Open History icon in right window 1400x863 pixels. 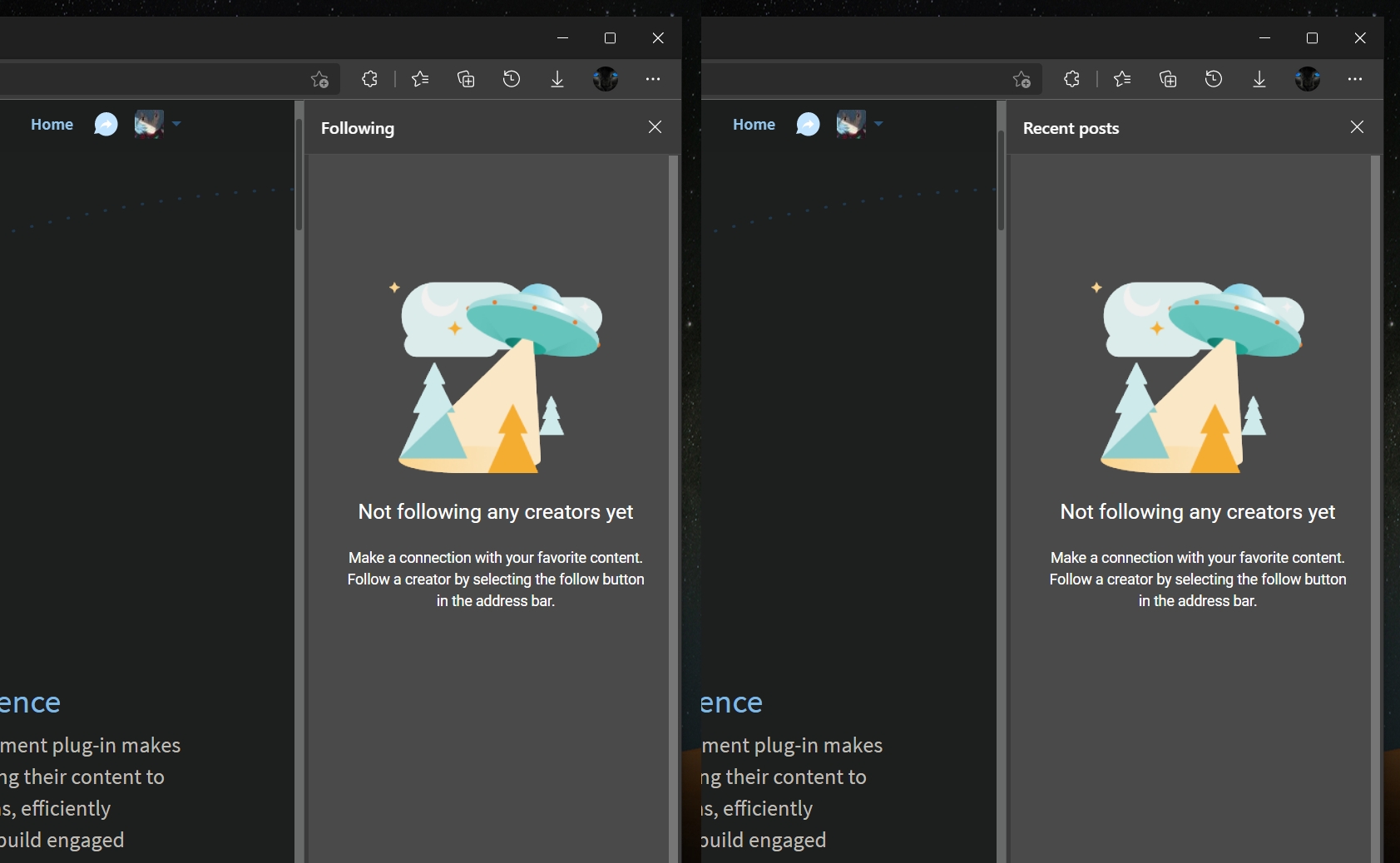click(1214, 79)
